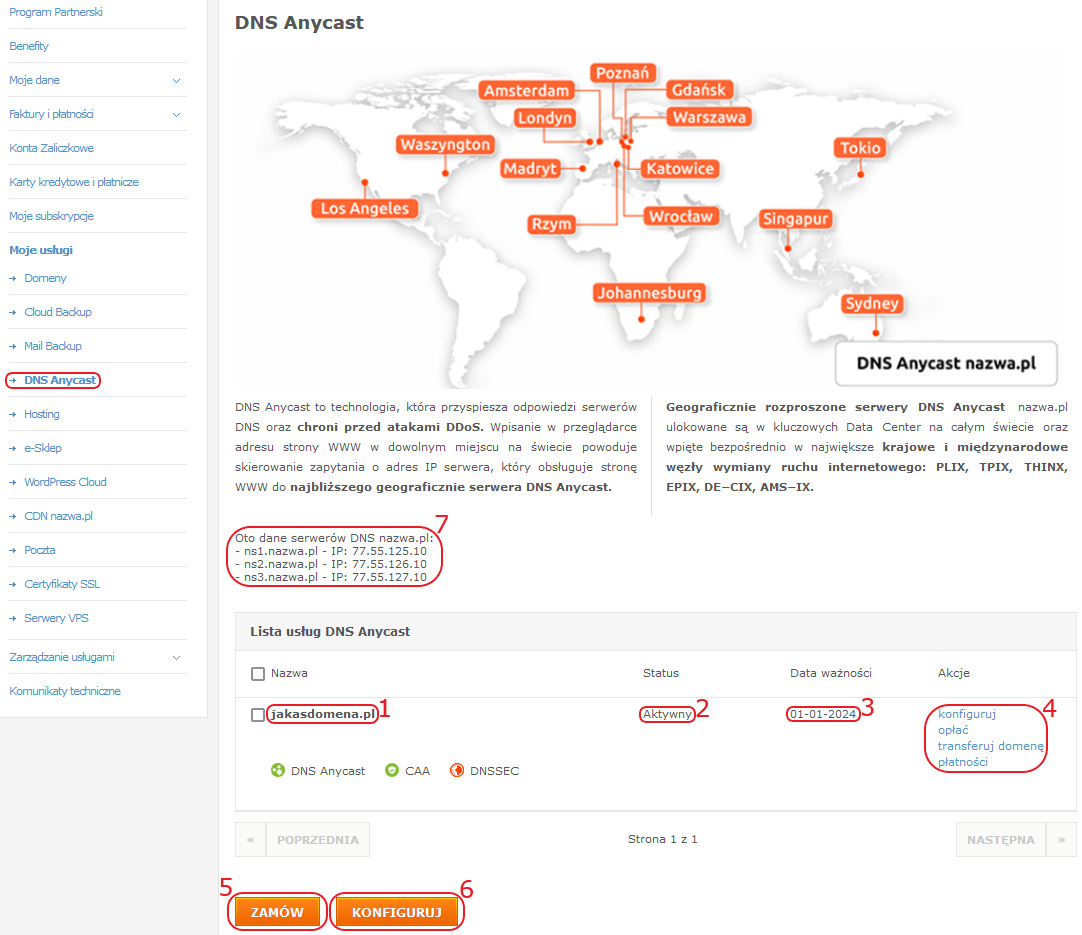Open the Benefity sidebar item
The image size is (1082, 935).
point(29,46)
